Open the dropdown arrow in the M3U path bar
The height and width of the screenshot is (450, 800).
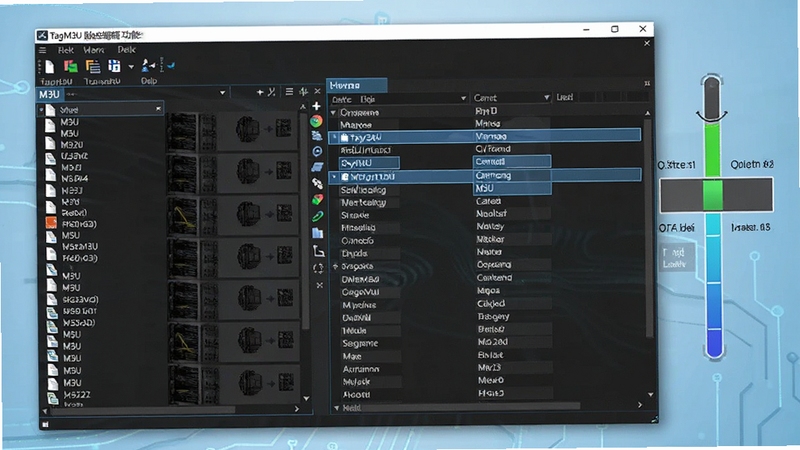[x=222, y=93]
